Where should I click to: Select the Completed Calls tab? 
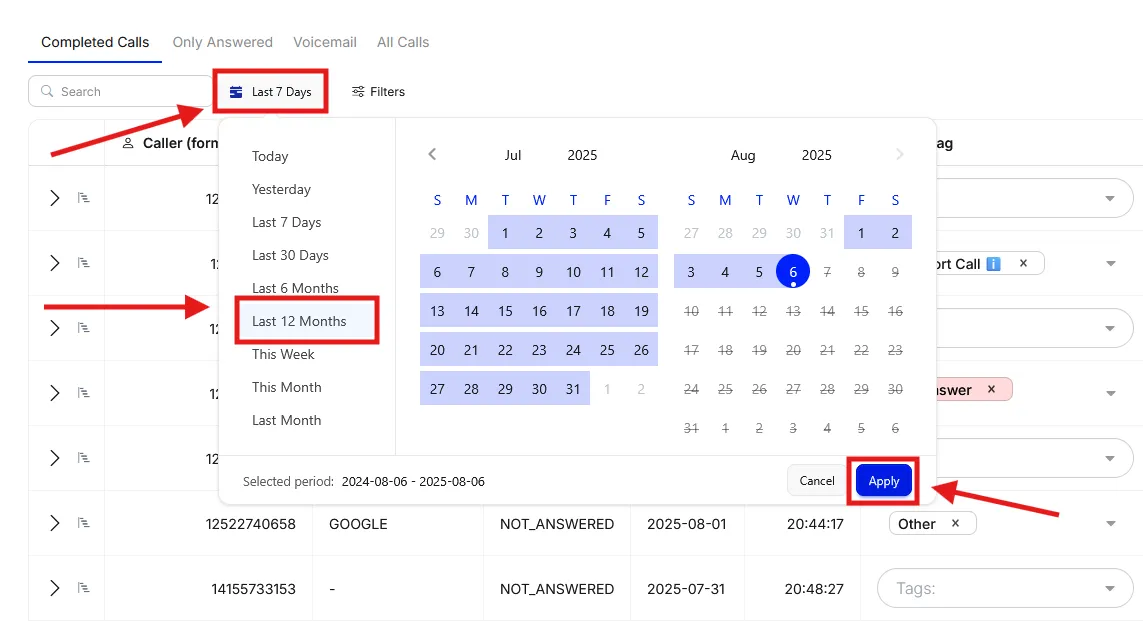[x=95, y=42]
